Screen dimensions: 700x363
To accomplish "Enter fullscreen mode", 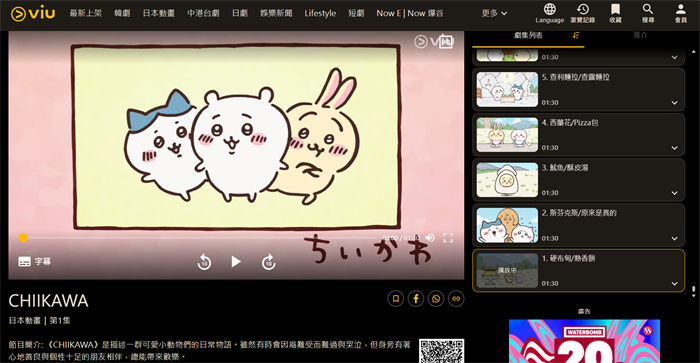I will [448, 238].
